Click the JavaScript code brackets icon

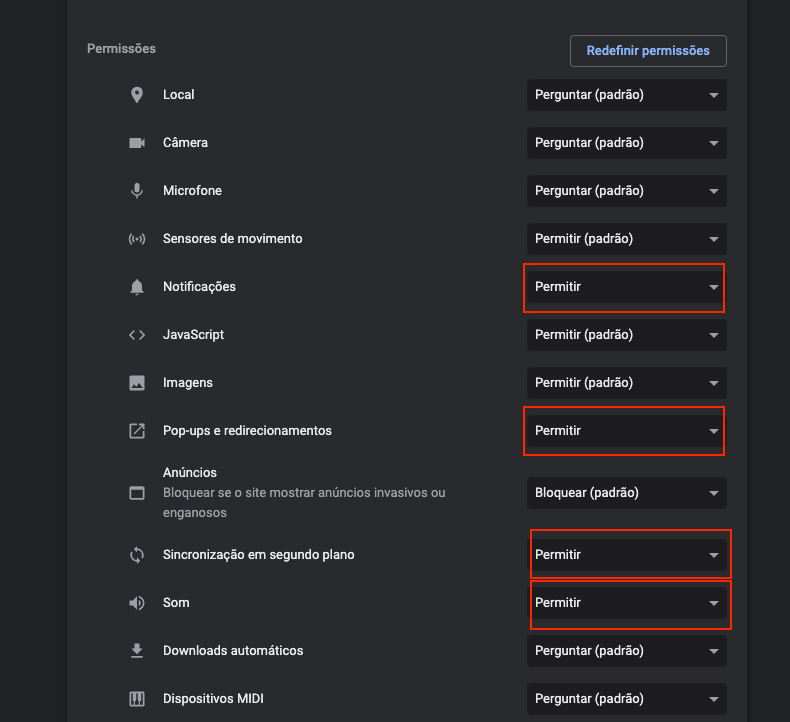tap(137, 335)
